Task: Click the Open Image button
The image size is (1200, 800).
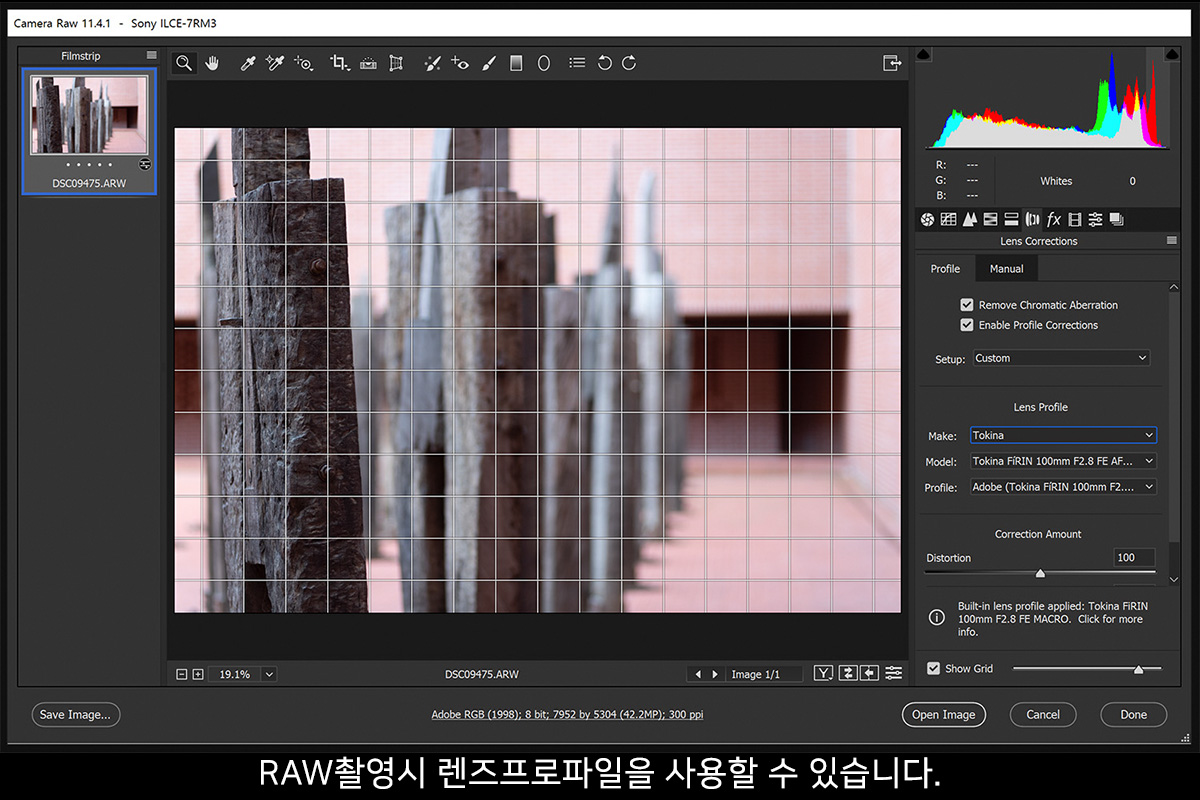Action: tap(943, 715)
